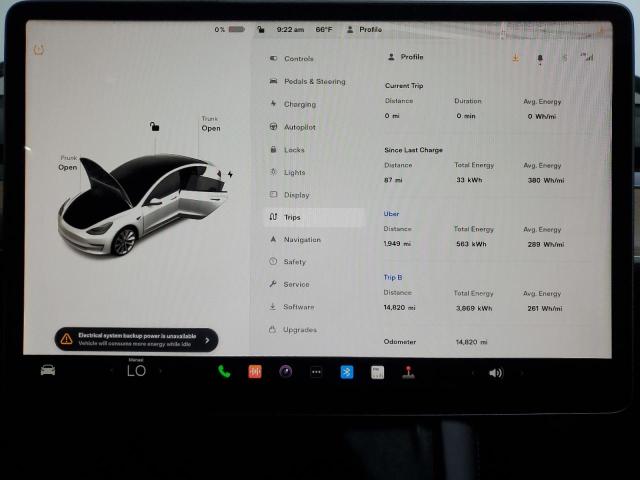Open the Lights settings
This screenshot has height=480, width=640.
pyautogui.click(x=287, y=172)
